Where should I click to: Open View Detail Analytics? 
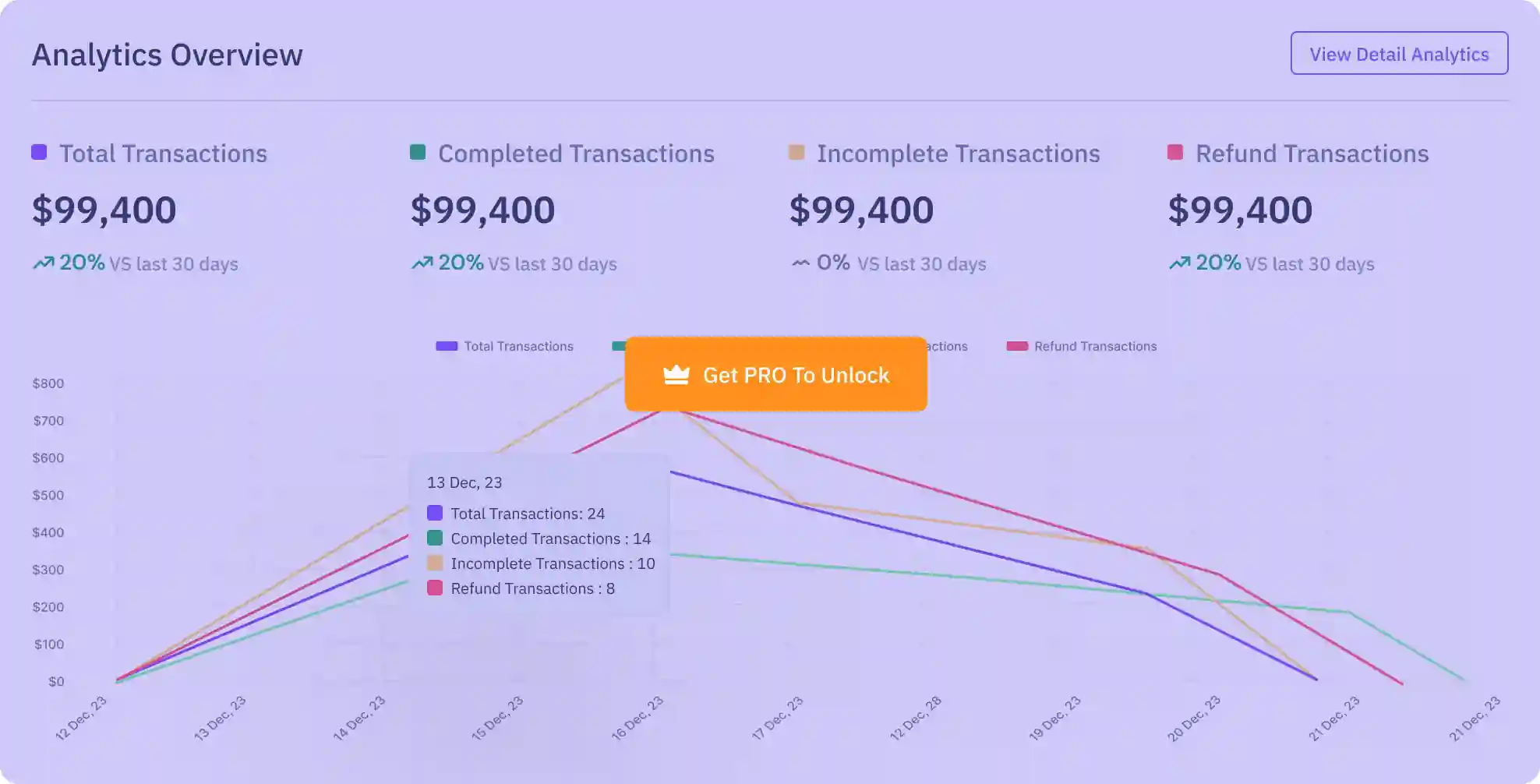(x=1399, y=53)
